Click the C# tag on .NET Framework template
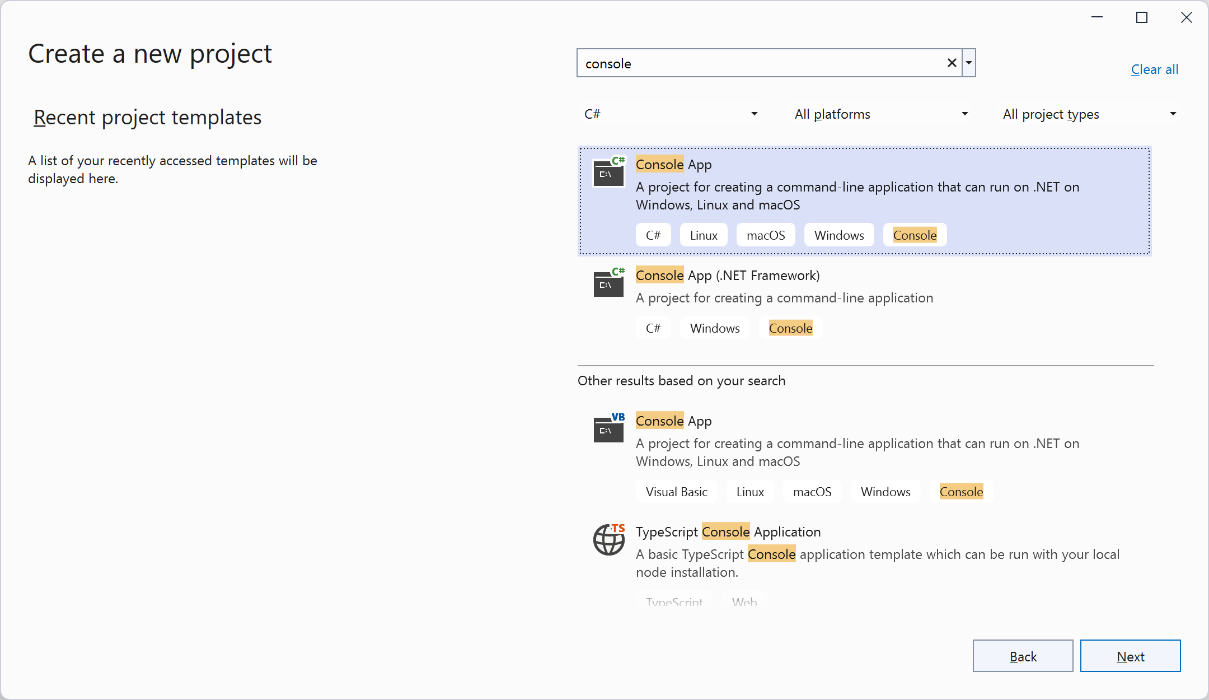The height and width of the screenshot is (700, 1209). (653, 328)
